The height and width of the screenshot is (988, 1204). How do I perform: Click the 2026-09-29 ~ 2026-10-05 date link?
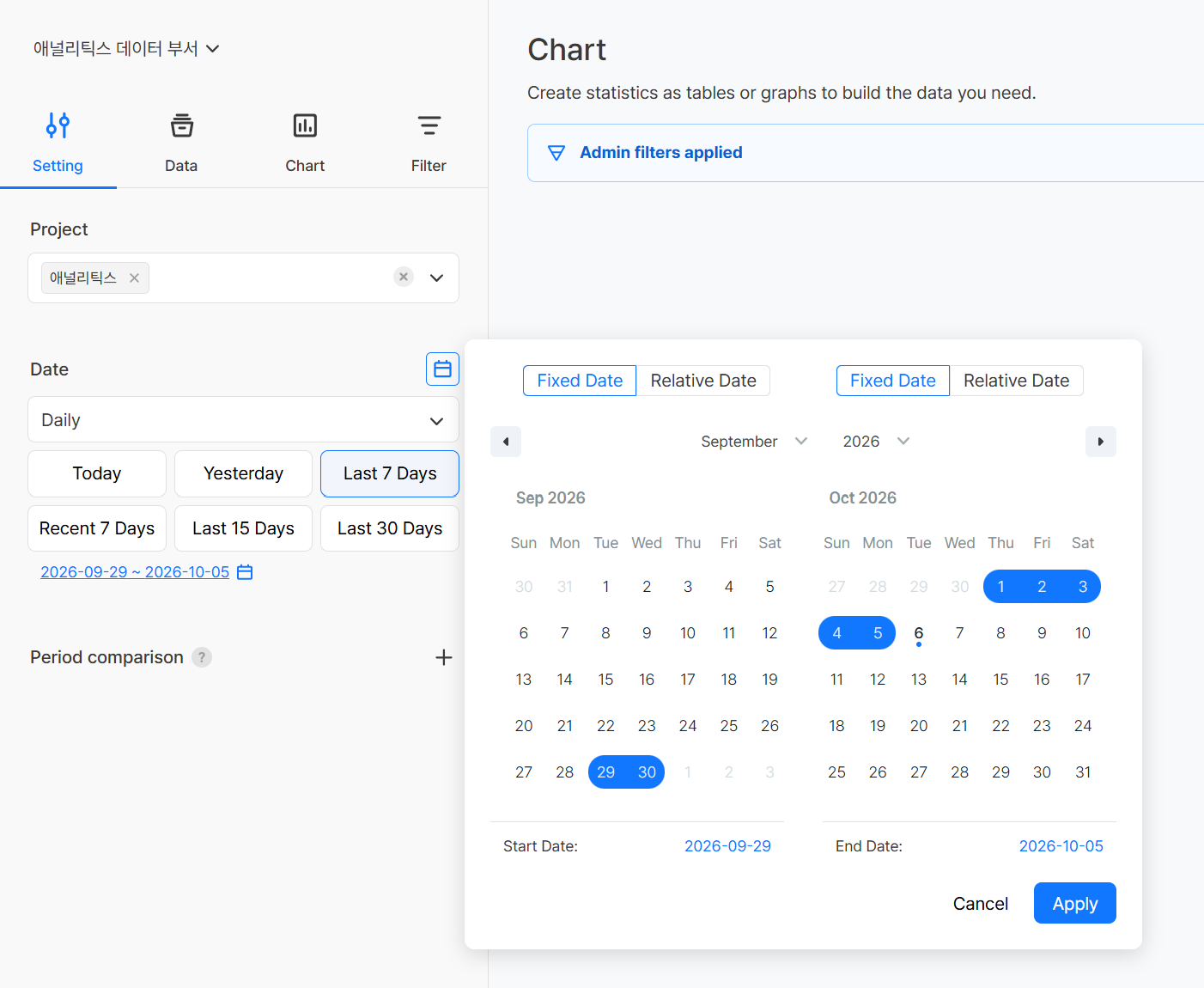135,572
